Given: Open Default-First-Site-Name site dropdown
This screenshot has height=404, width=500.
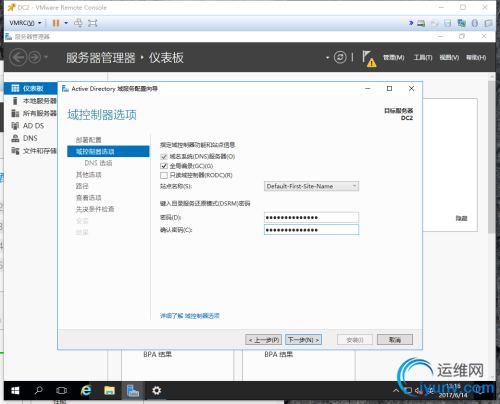Looking at the screenshot, I should [x=311, y=186].
